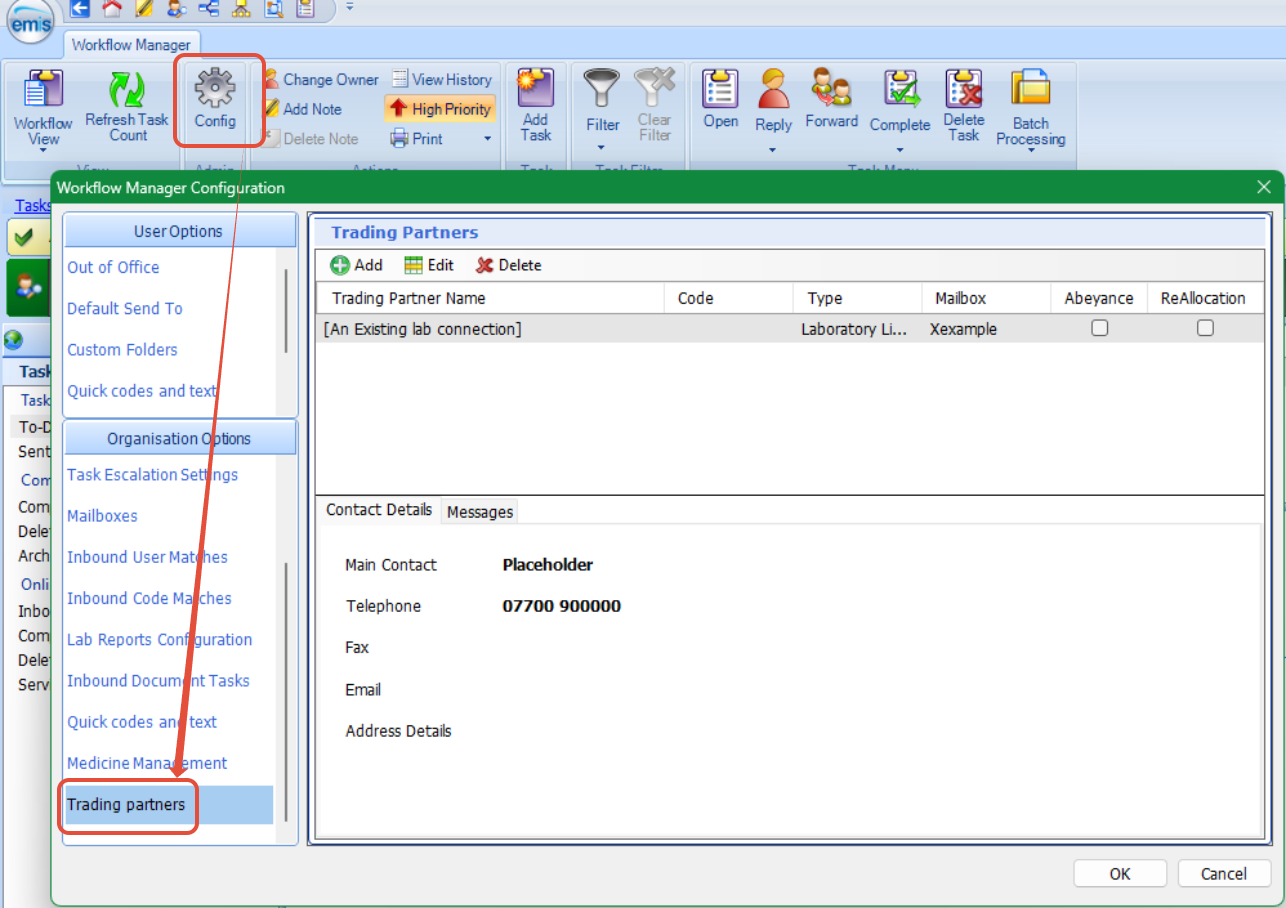This screenshot has width=1286, height=908.
Task: Open Medicine Management option
Action: pos(147,763)
